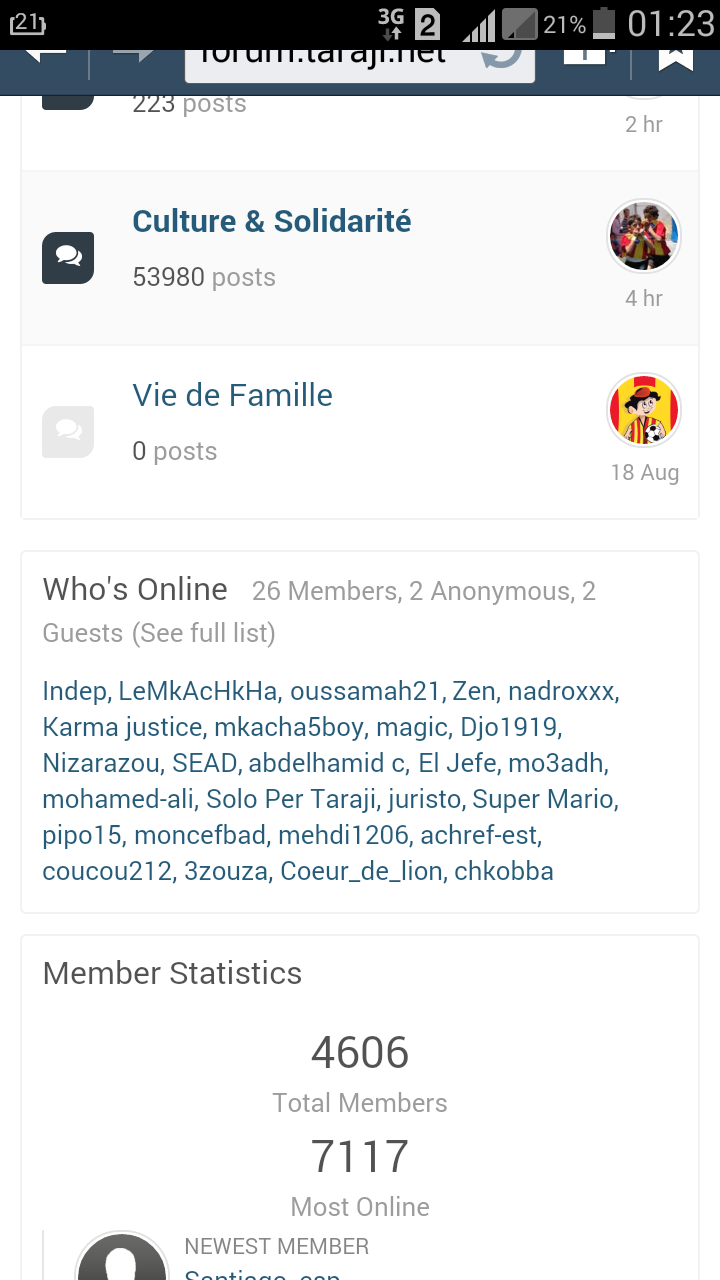Open the Vie de Famille forum
The image size is (720, 1280).
tap(233, 395)
